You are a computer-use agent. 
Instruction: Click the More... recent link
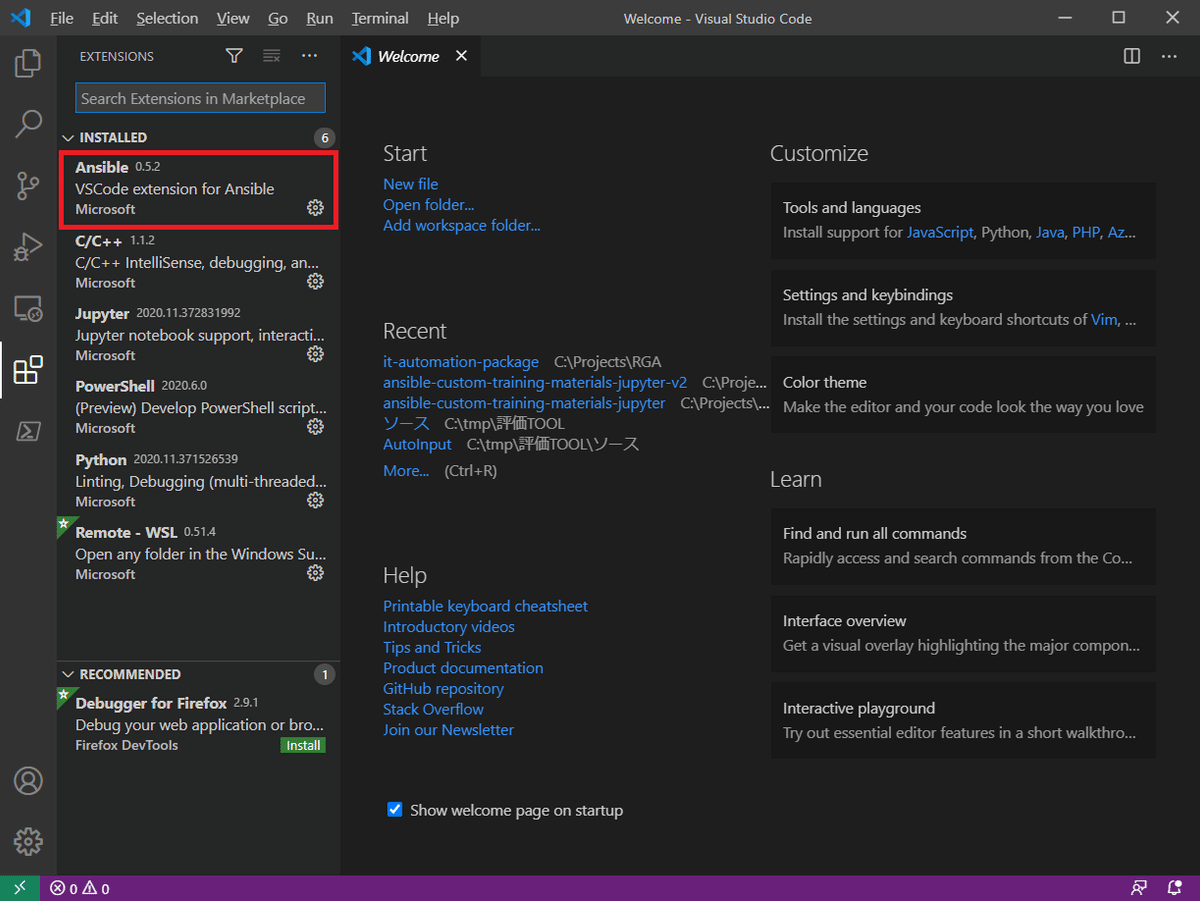tap(406, 471)
